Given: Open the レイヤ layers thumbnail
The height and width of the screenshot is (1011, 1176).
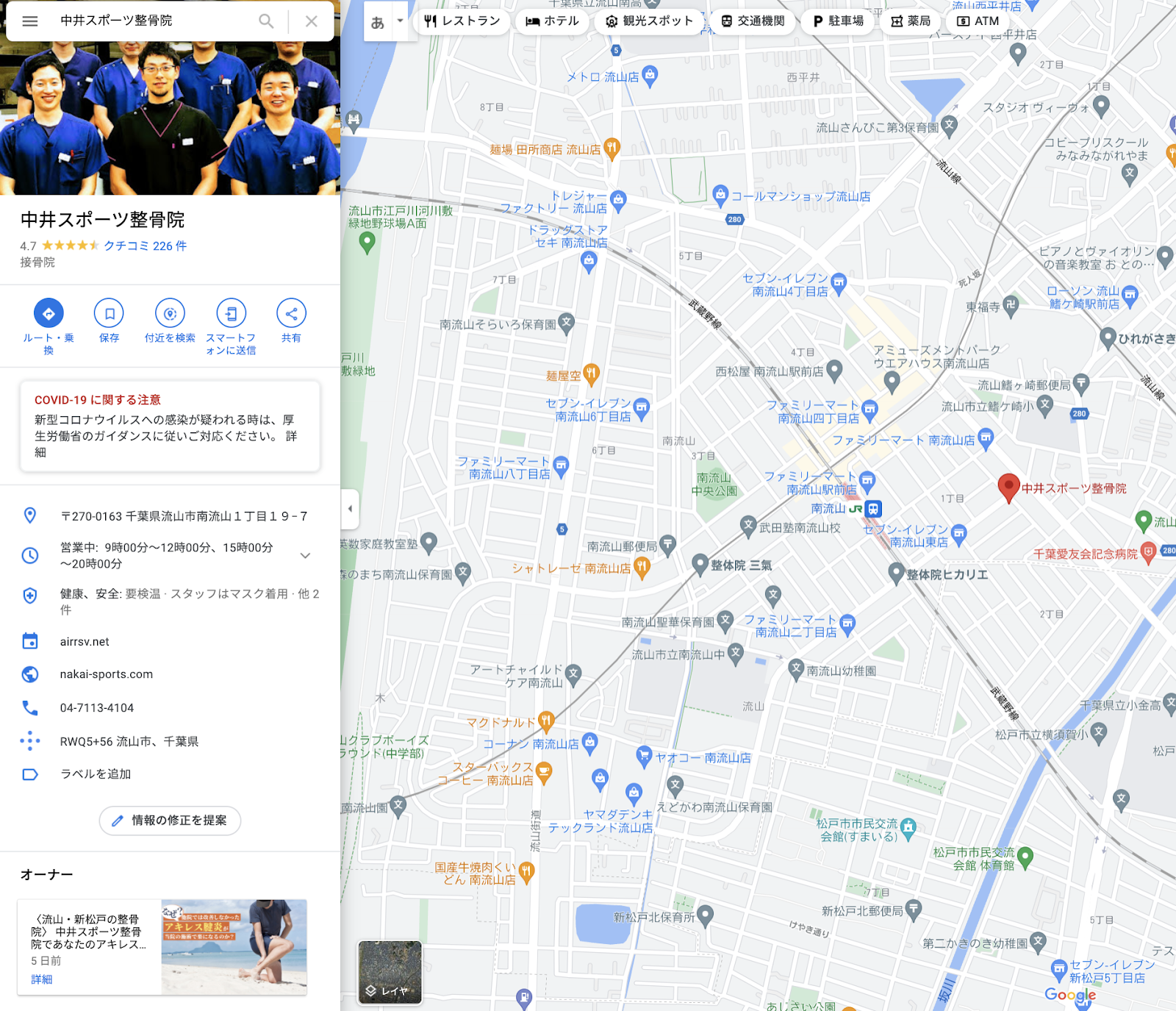Looking at the screenshot, I should [x=390, y=972].
